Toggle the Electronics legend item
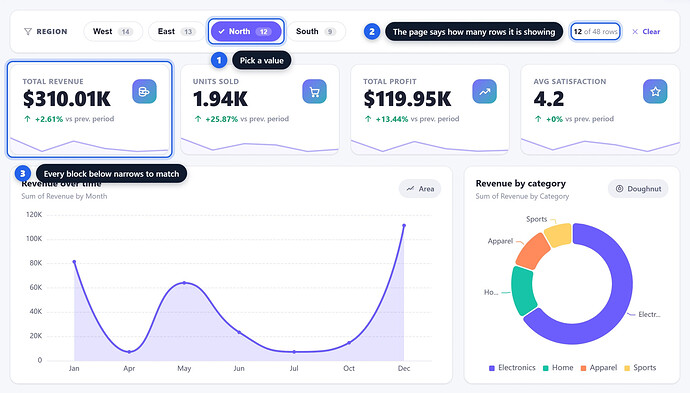The image size is (690, 393). pos(512,367)
